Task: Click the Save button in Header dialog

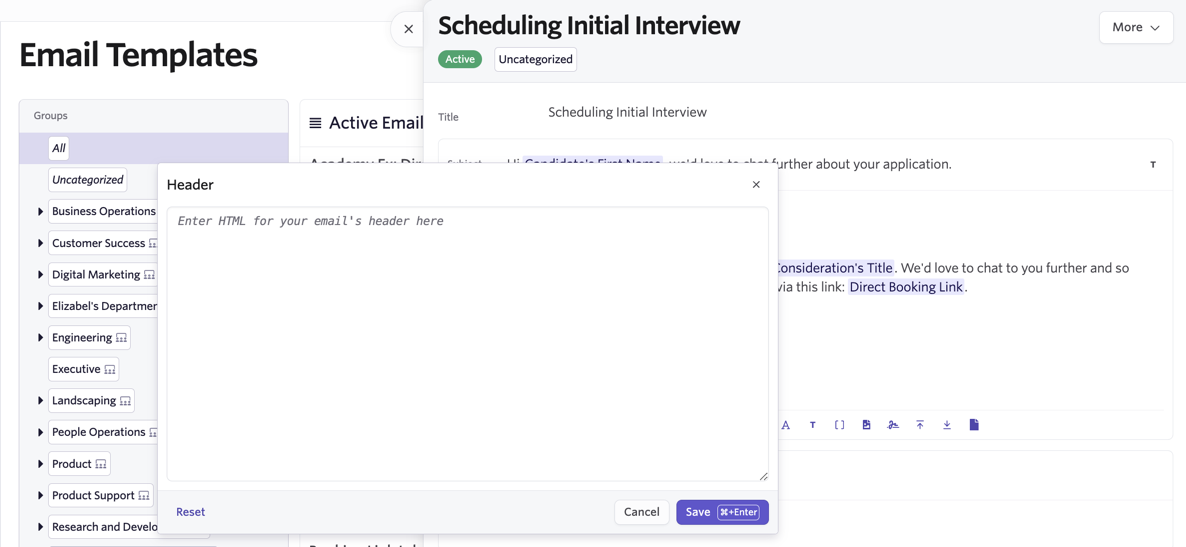Action: 722,512
